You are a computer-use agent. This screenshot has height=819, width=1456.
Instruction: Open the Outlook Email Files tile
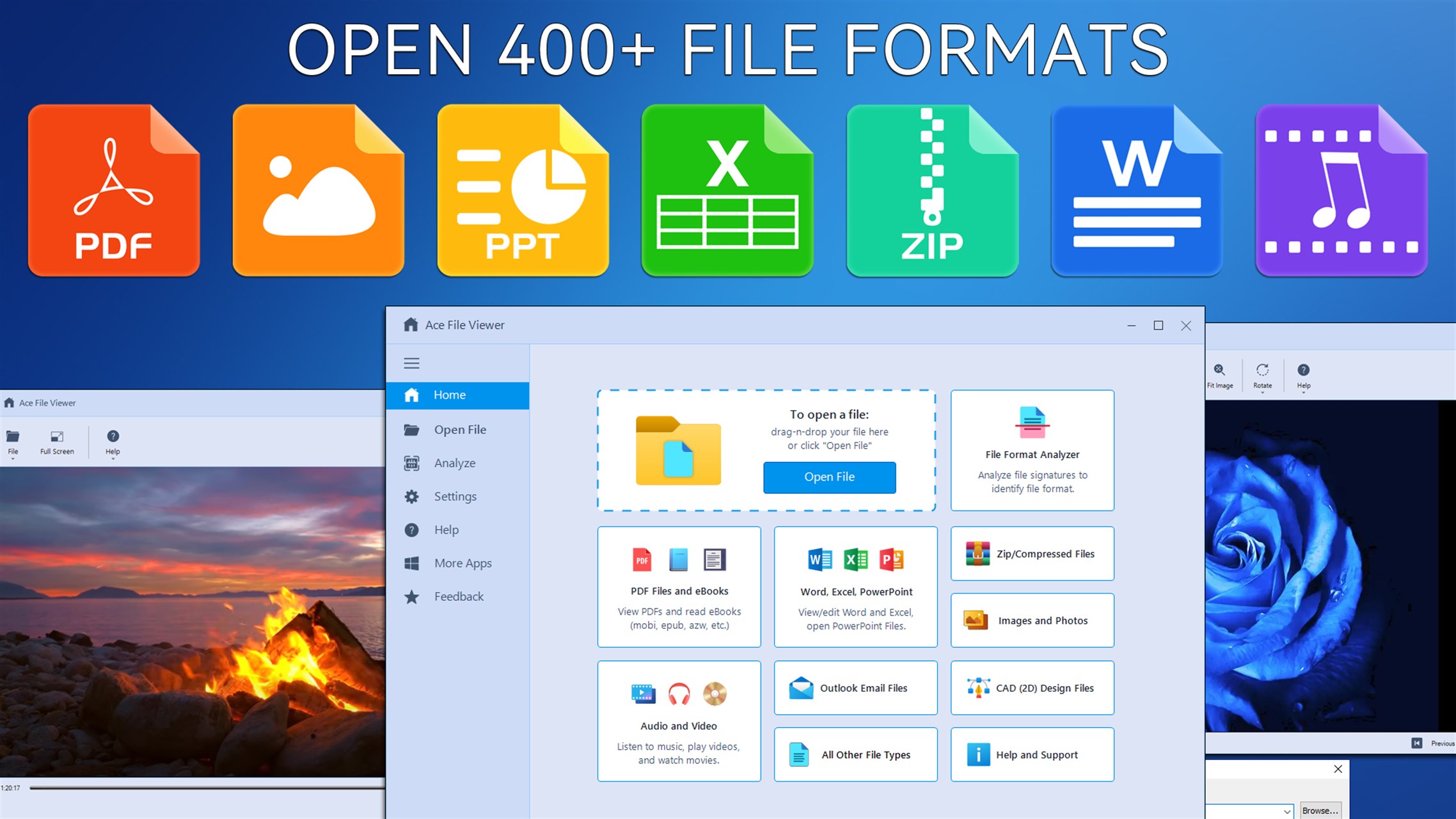[855, 688]
